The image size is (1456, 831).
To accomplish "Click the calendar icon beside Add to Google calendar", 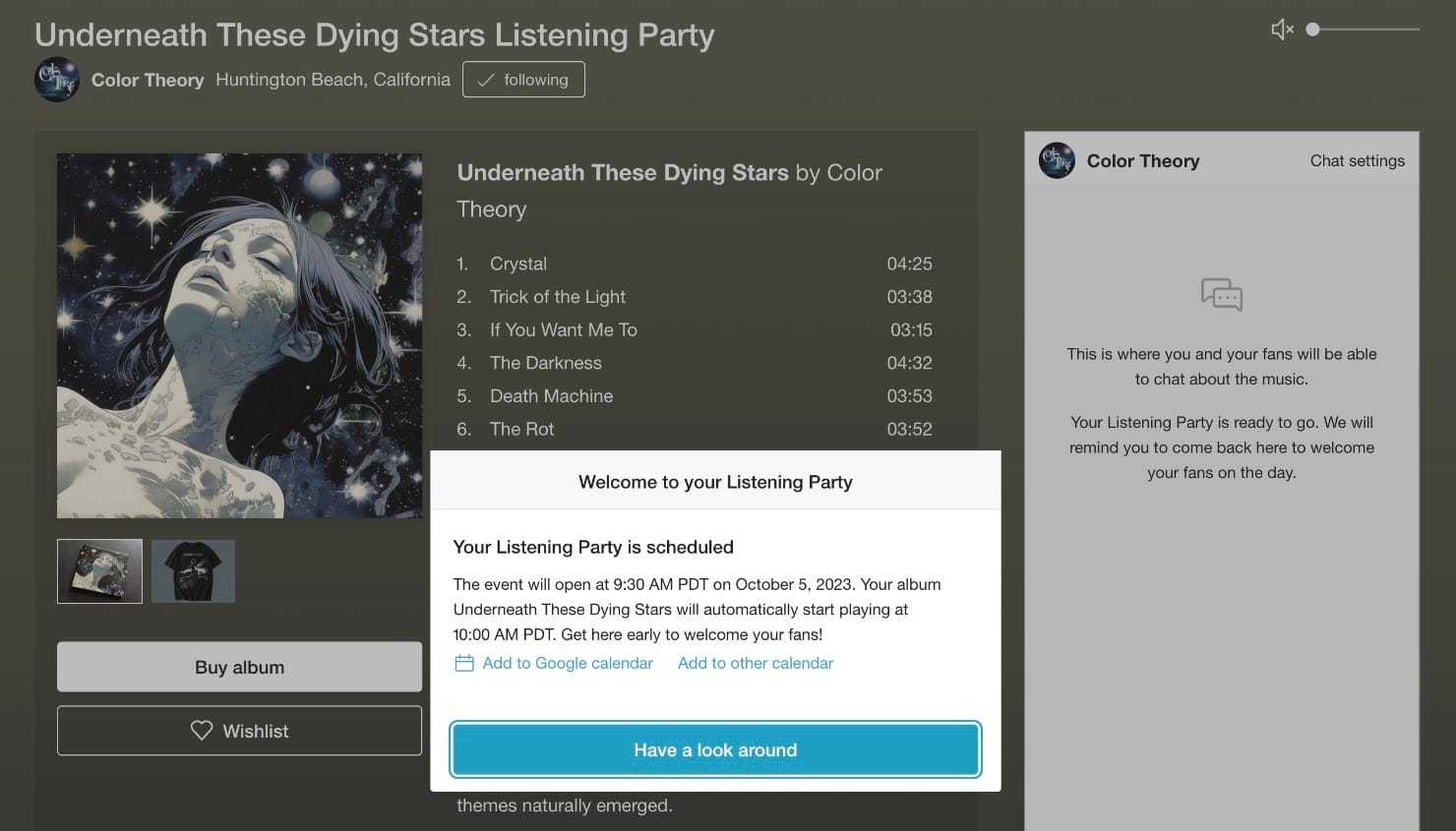I will [x=463, y=663].
